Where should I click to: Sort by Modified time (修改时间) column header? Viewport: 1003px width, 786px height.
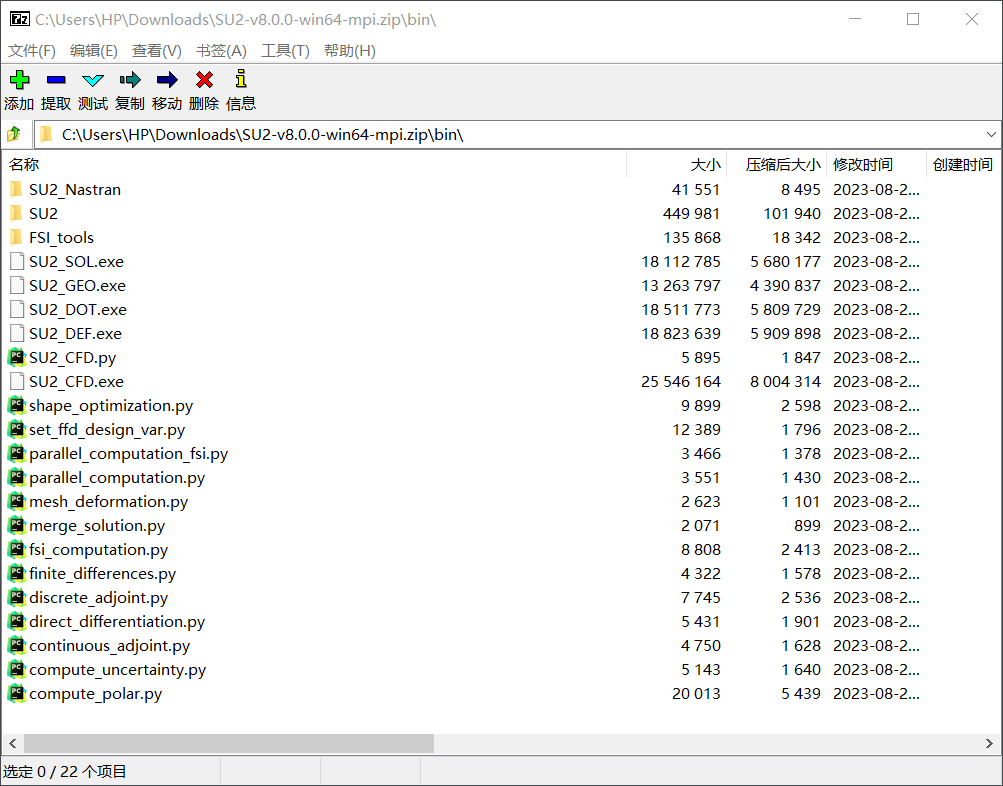pos(862,165)
